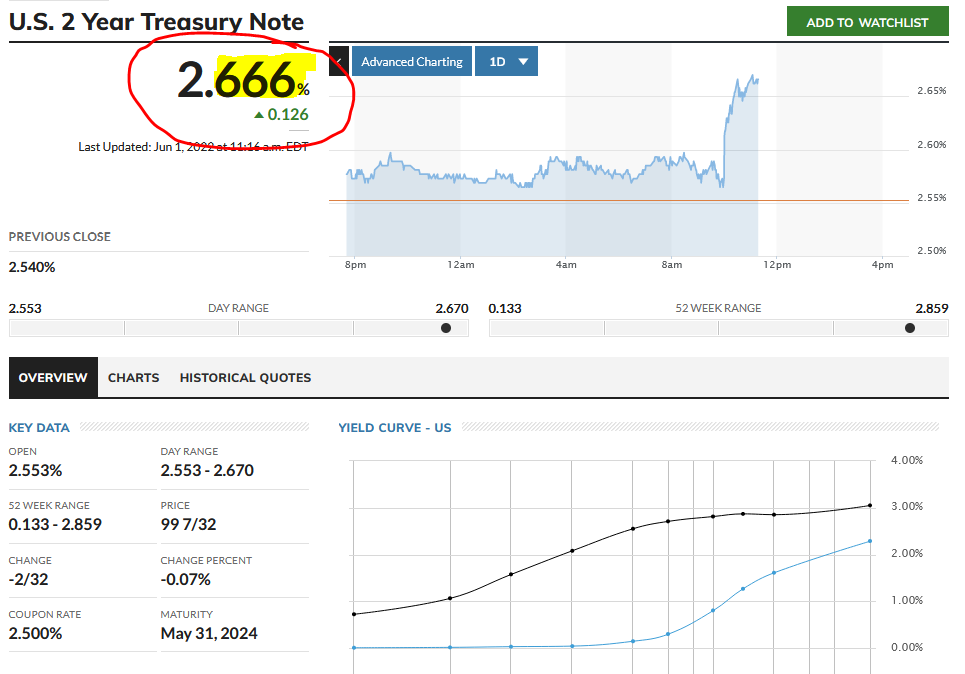Click the green up-arrow change indicator
Screen dimensions: 965x674
[x=259, y=115]
